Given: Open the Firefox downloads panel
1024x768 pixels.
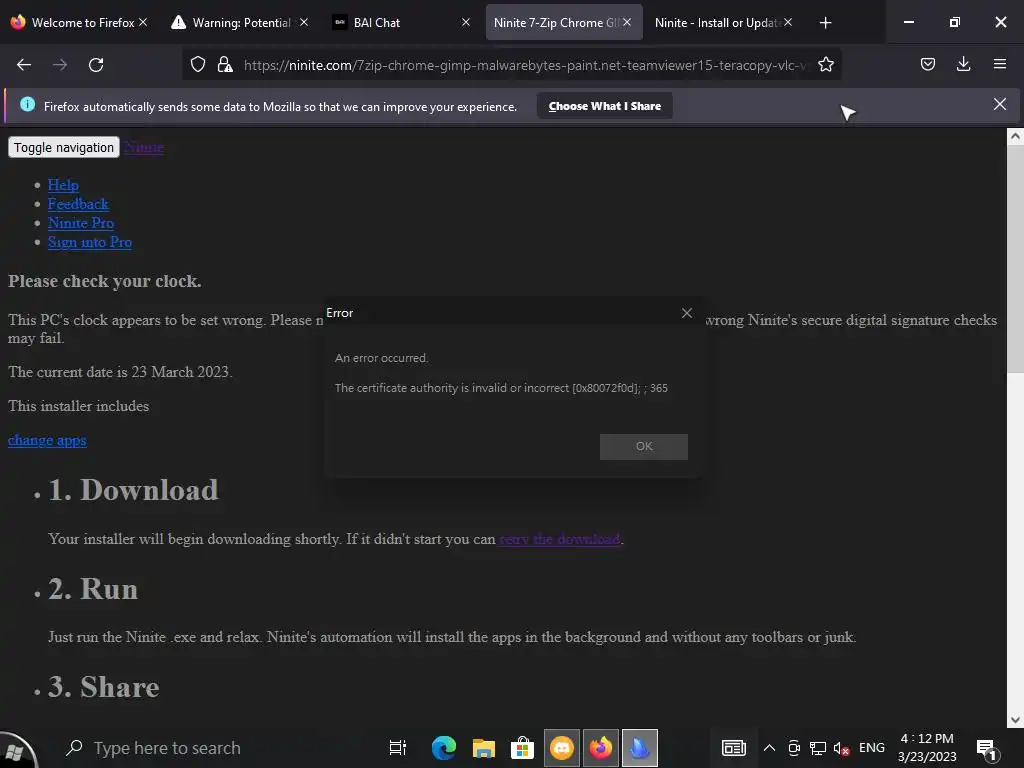Looking at the screenshot, I should point(963,64).
